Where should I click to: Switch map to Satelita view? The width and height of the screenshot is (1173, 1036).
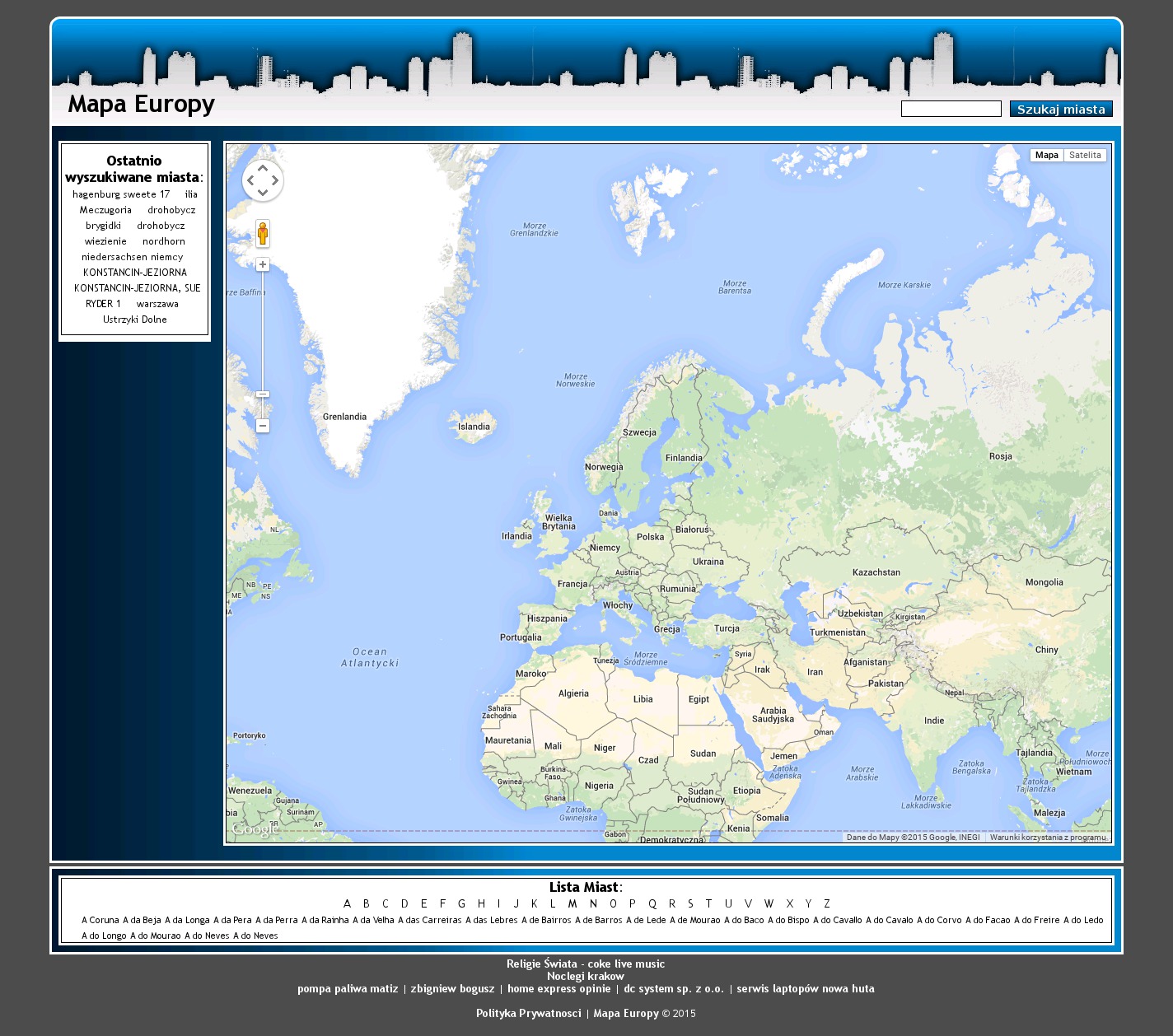pos(1085,155)
